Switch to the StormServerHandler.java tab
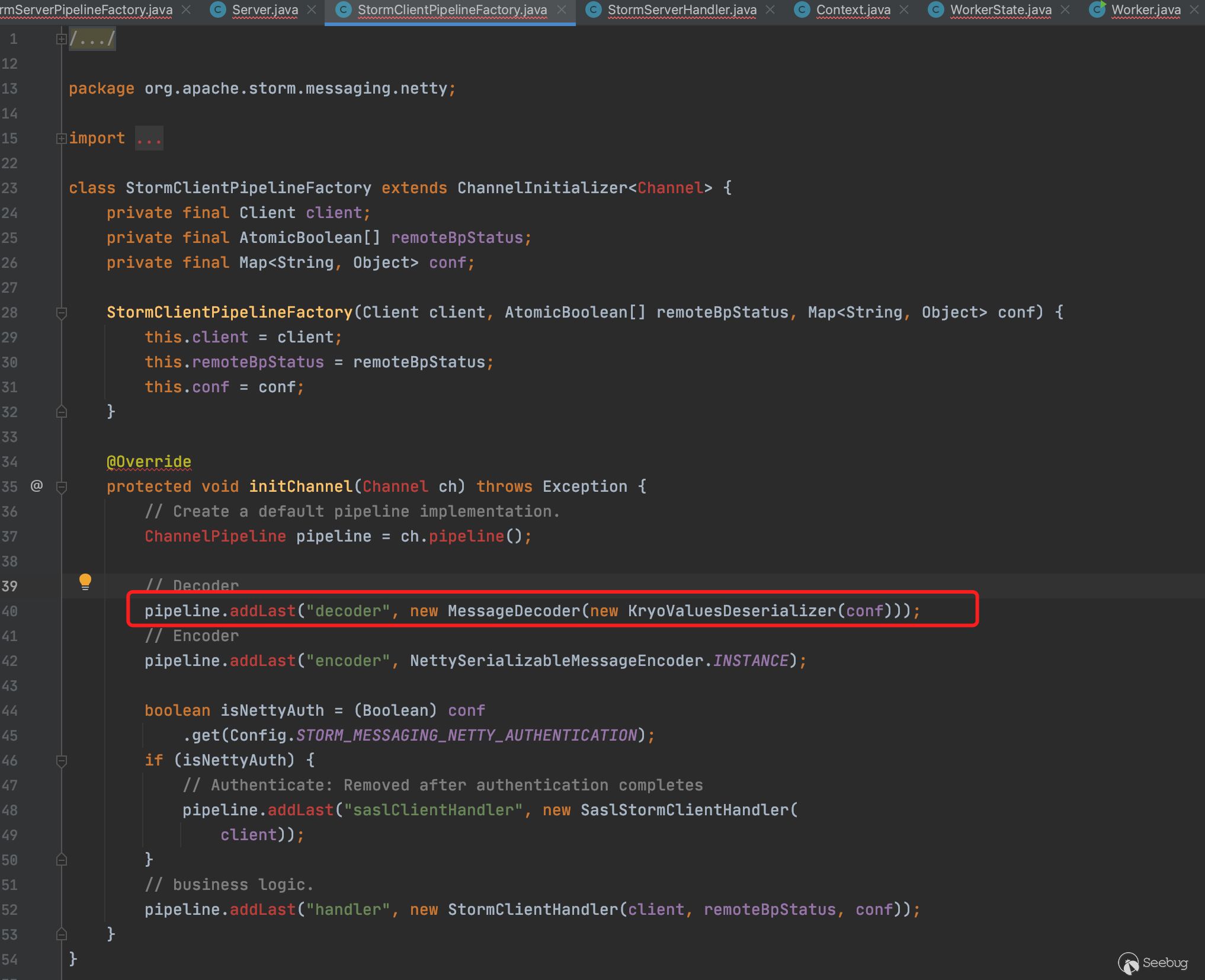 [x=682, y=9]
